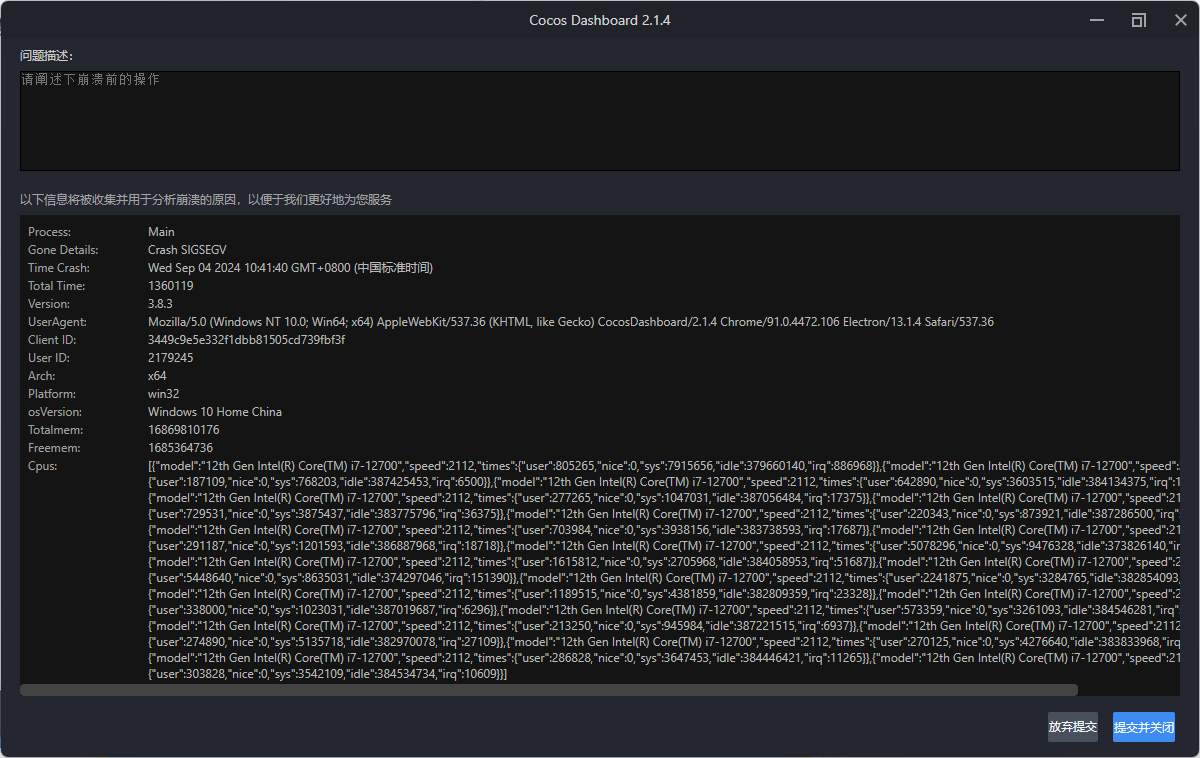Click the Time Crash label
Viewport: 1200px width, 758px height.
click(x=59, y=268)
